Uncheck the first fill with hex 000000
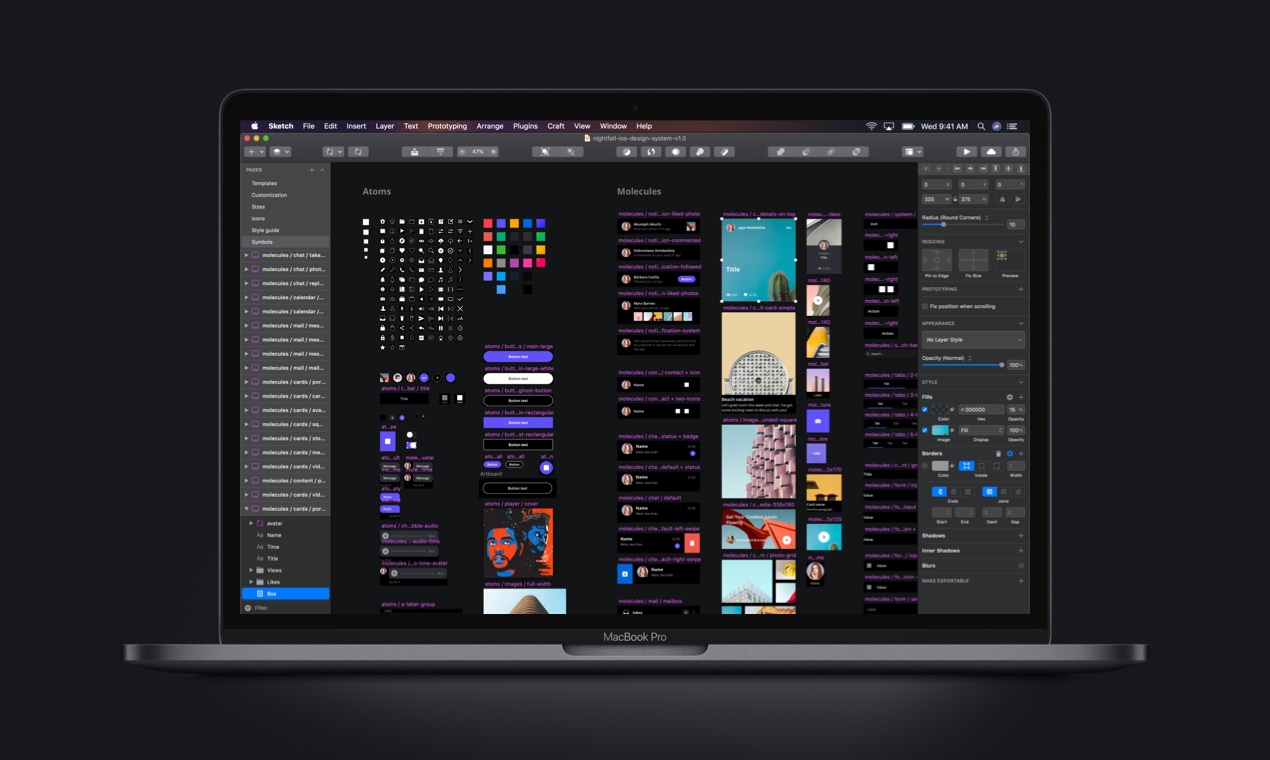Viewport: 1270px width, 760px height. 925,410
